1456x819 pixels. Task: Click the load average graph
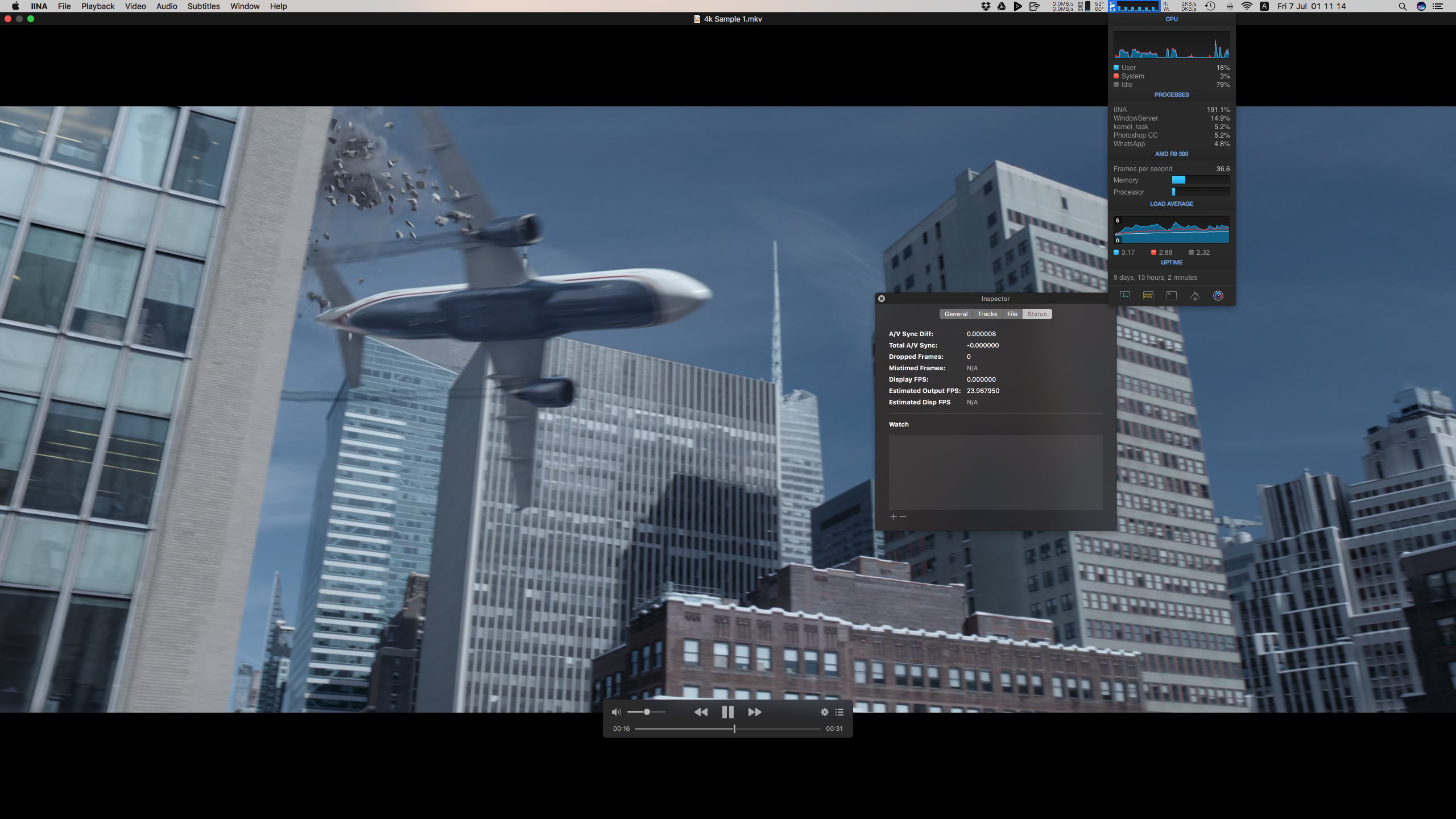(x=1172, y=230)
